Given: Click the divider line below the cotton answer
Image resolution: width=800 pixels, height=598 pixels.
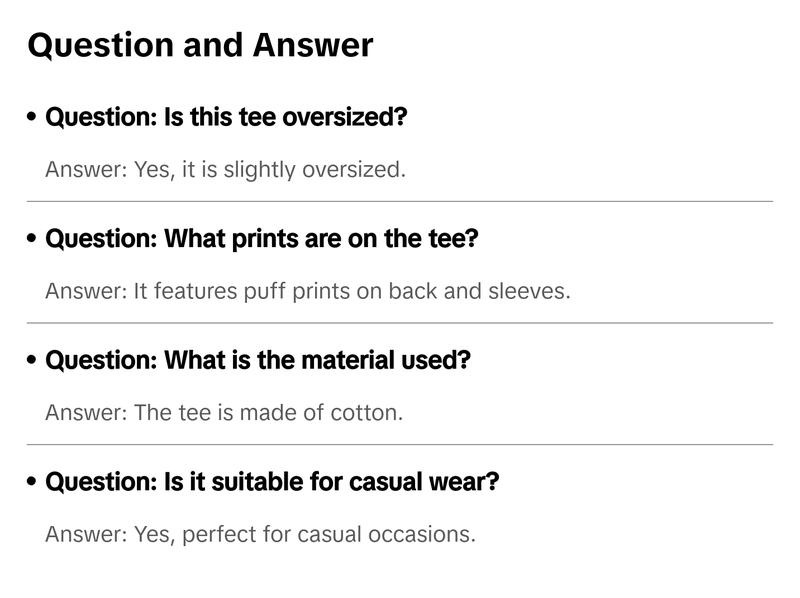Looking at the screenshot, I should [400, 444].
